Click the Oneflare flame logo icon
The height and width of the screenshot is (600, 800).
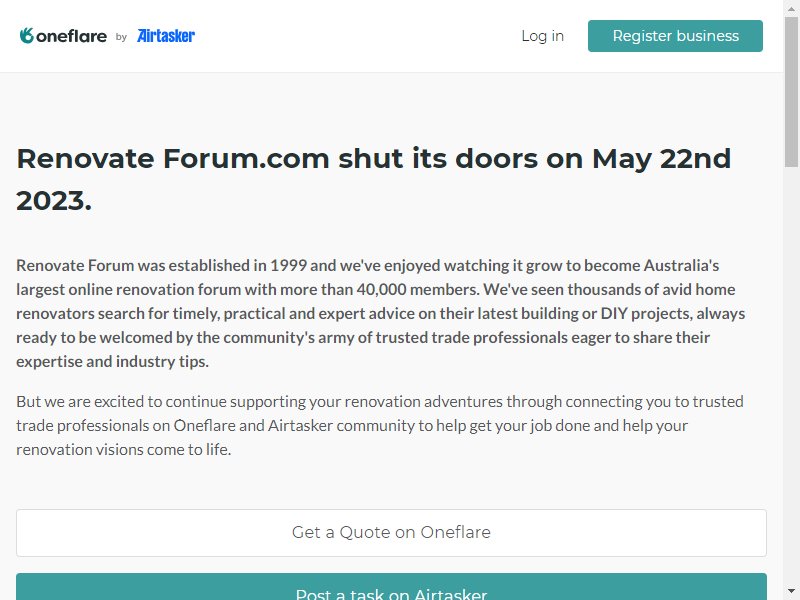pyautogui.click(x=27, y=36)
